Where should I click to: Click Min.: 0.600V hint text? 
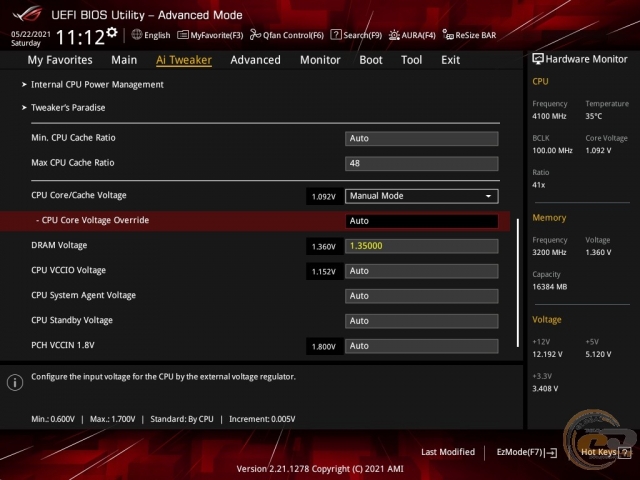tap(53, 419)
